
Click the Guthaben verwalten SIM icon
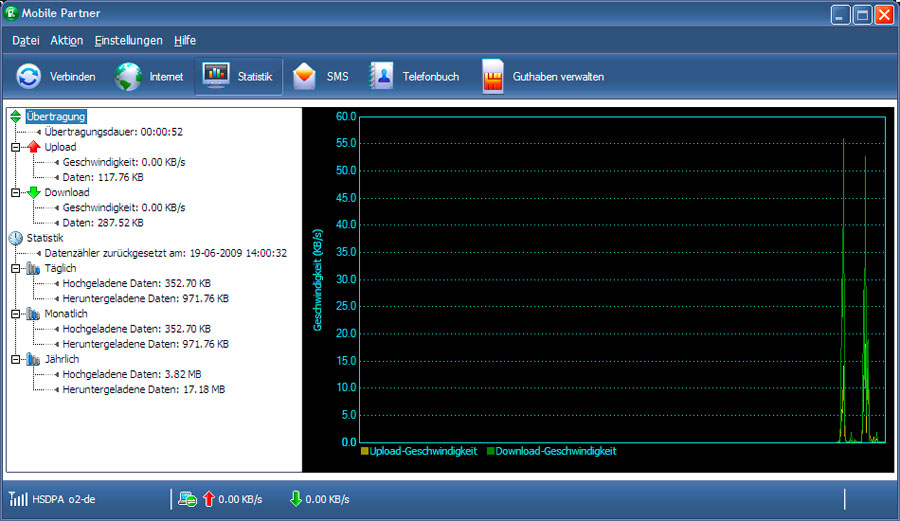(493, 76)
